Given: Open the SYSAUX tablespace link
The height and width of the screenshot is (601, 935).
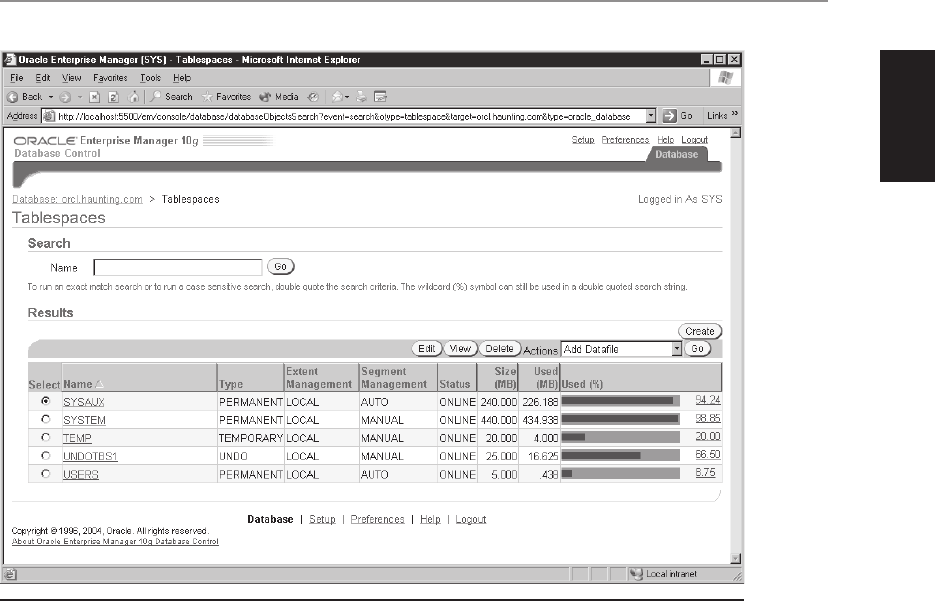Looking at the screenshot, I should pos(83,402).
